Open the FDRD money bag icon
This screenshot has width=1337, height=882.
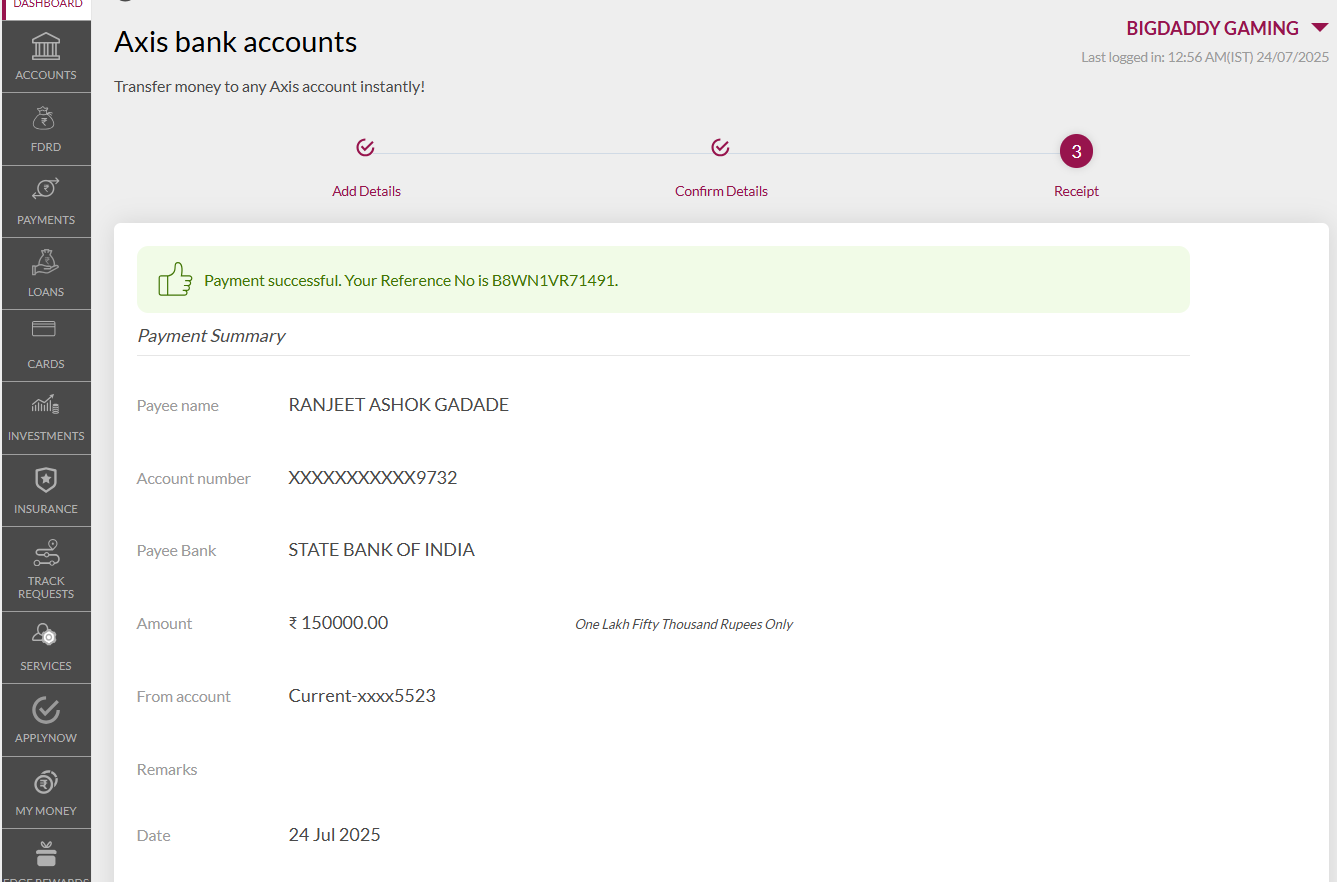click(x=46, y=120)
